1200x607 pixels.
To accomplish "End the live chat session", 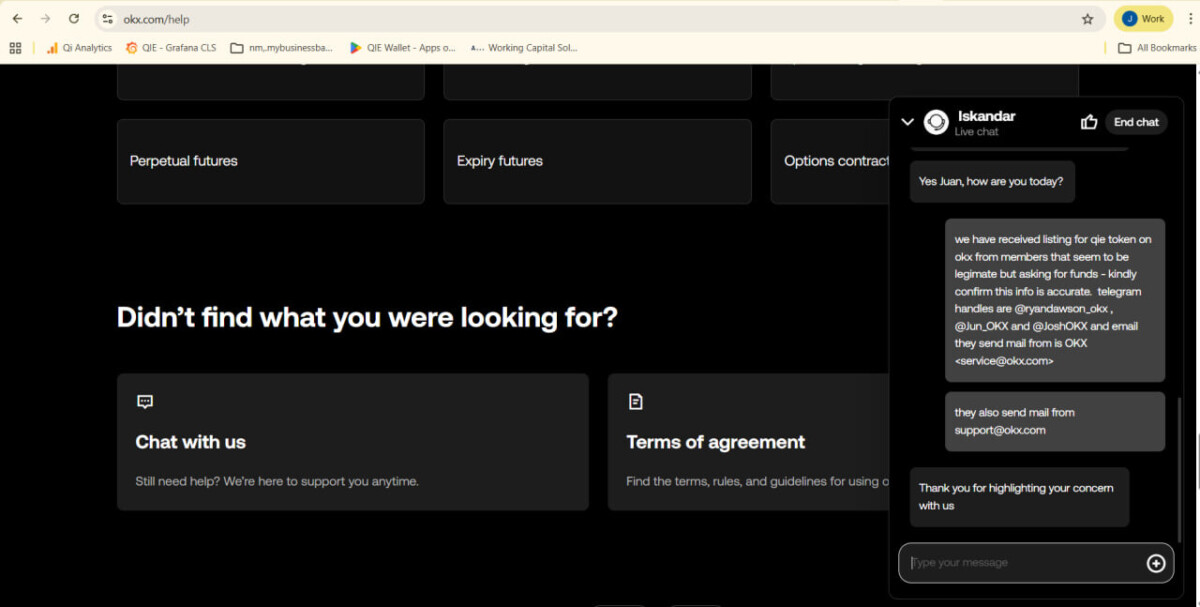I will click(x=1136, y=122).
